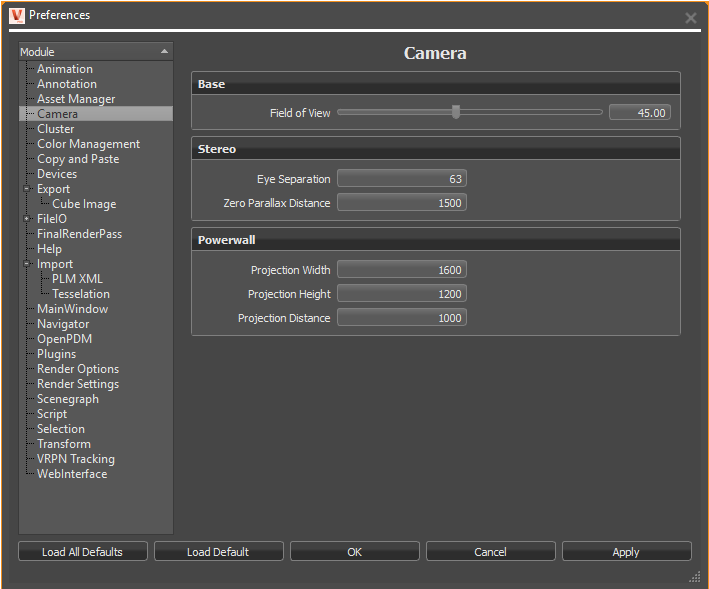Select MainWindow preferences
The image size is (709, 589).
click(72, 309)
